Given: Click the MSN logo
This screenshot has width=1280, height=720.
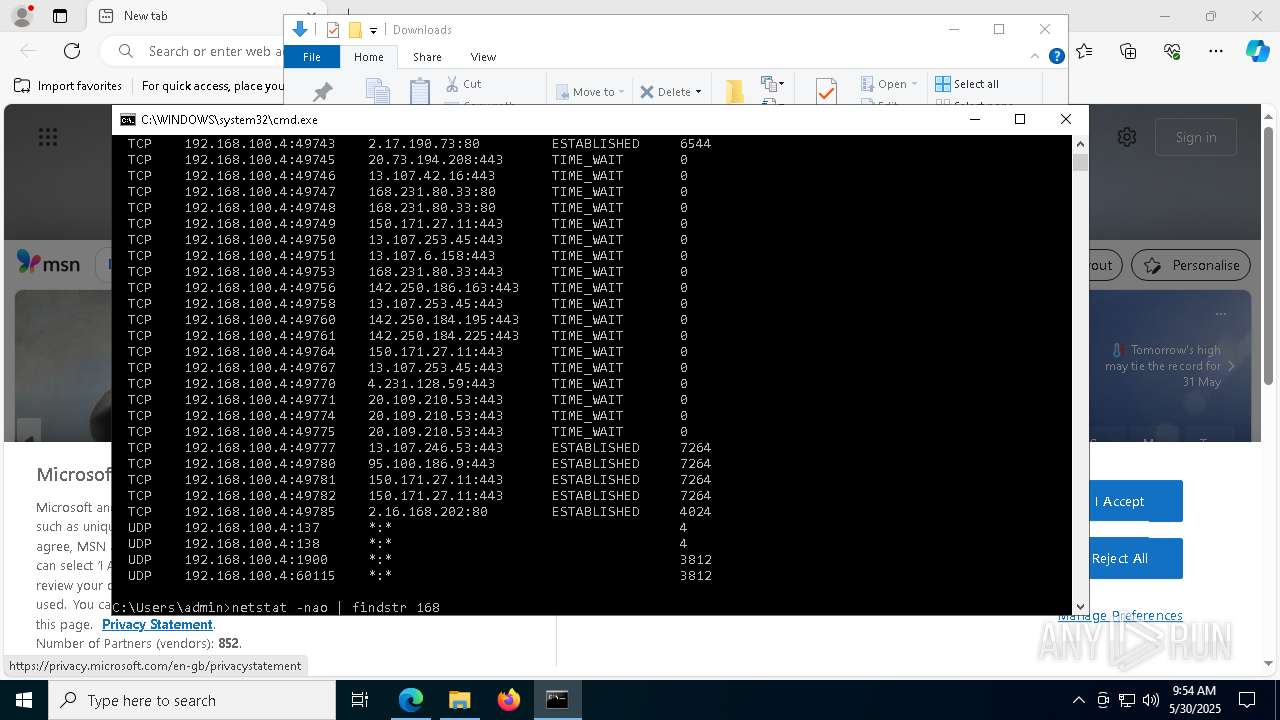Looking at the screenshot, I should pos(48,264).
